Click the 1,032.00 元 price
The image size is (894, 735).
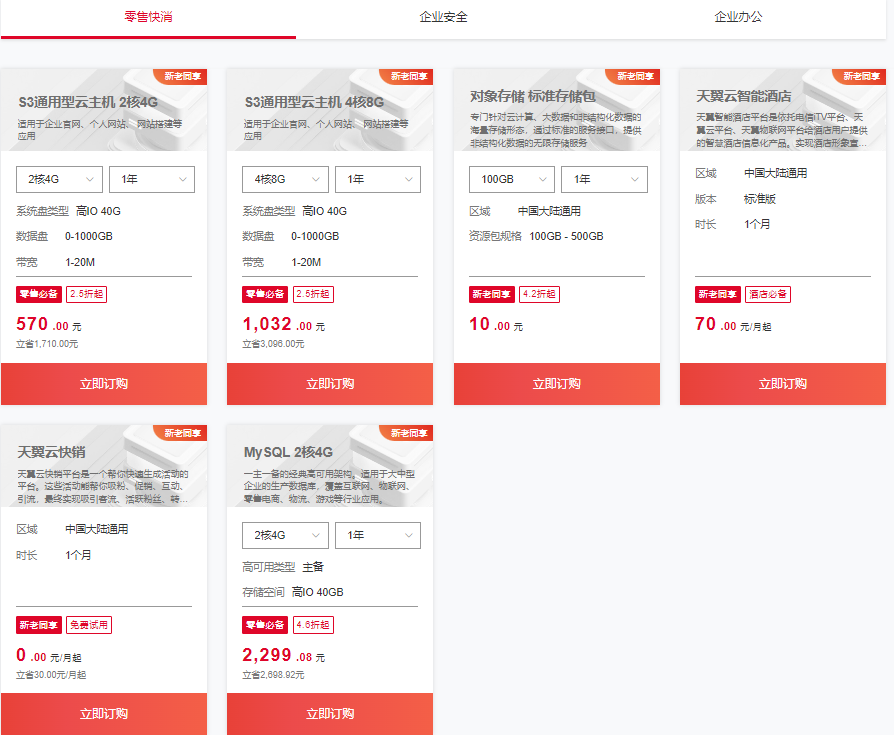284,324
